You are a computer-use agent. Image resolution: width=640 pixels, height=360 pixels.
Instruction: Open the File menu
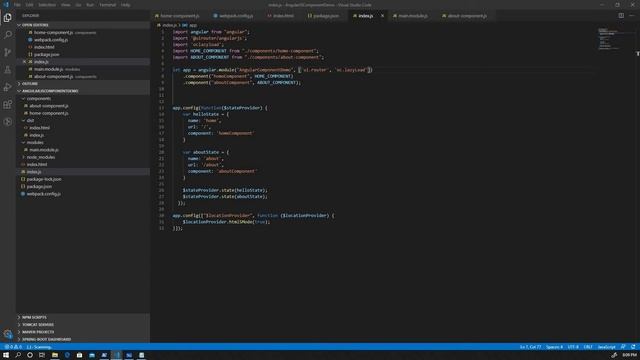17,5
